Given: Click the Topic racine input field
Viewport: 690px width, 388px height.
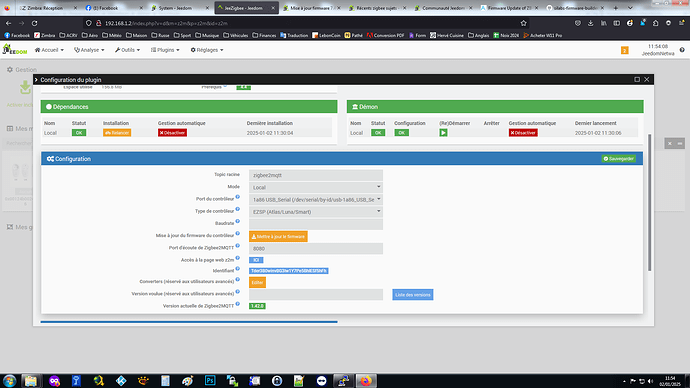Looking at the screenshot, I should 316,175.
